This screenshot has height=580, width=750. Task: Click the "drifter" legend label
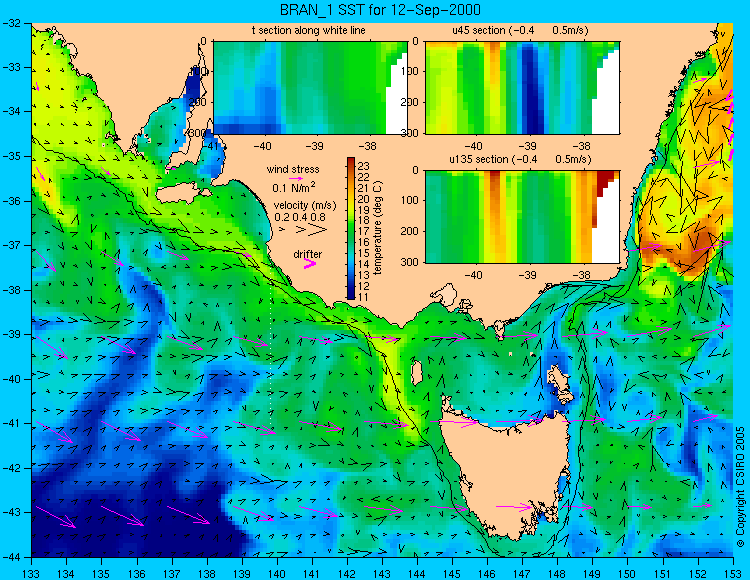(308, 254)
